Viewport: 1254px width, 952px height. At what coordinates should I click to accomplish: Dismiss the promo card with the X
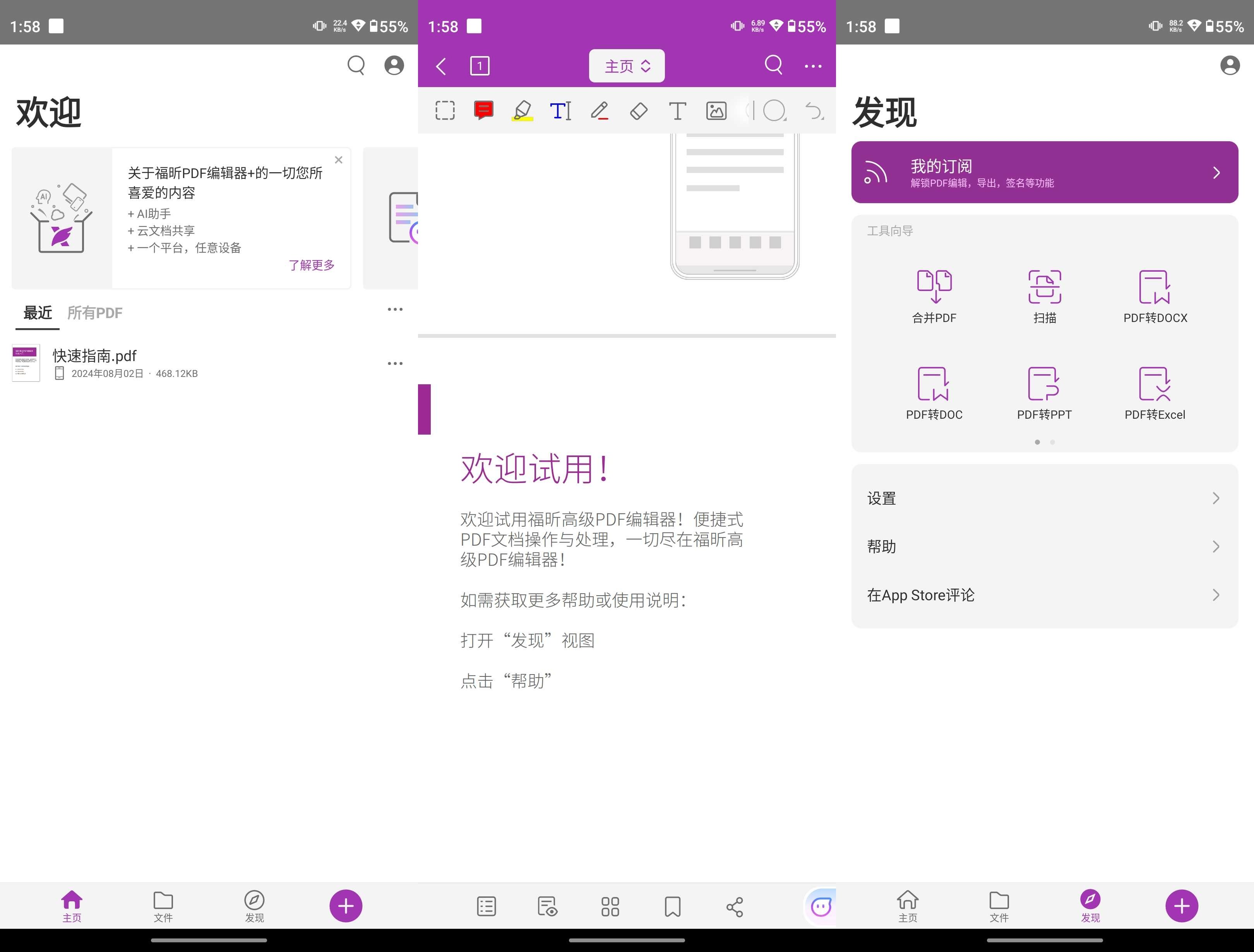click(x=338, y=160)
